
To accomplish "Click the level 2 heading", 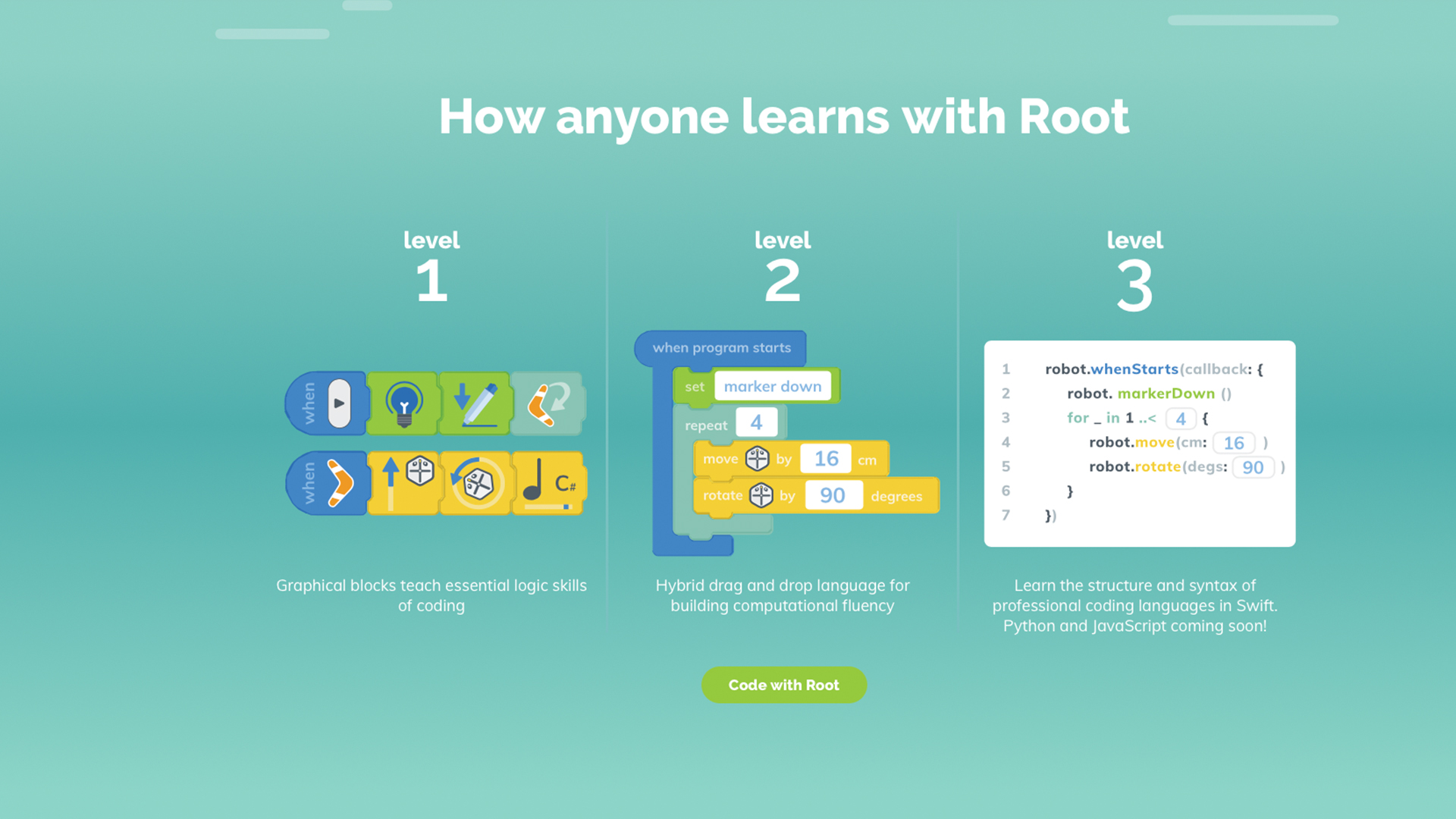I will point(783,266).
